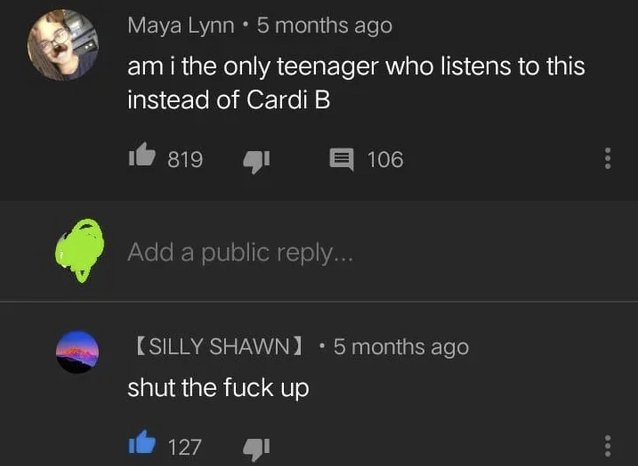Select the reply text from Silly Shawn
The width and height of the screenshot is (638, 466).
pos(218,388)
